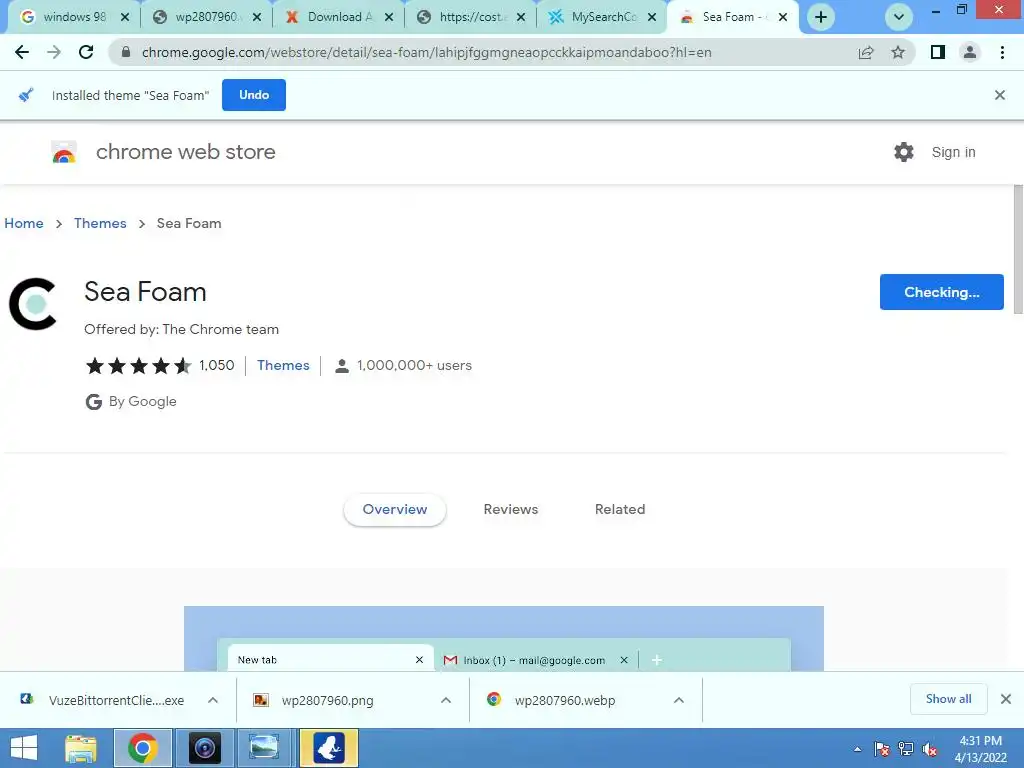This screenshot has height=768, width=1024.
Task: Click the Action Center flag tray icon
Action: (x=882, y=749)
